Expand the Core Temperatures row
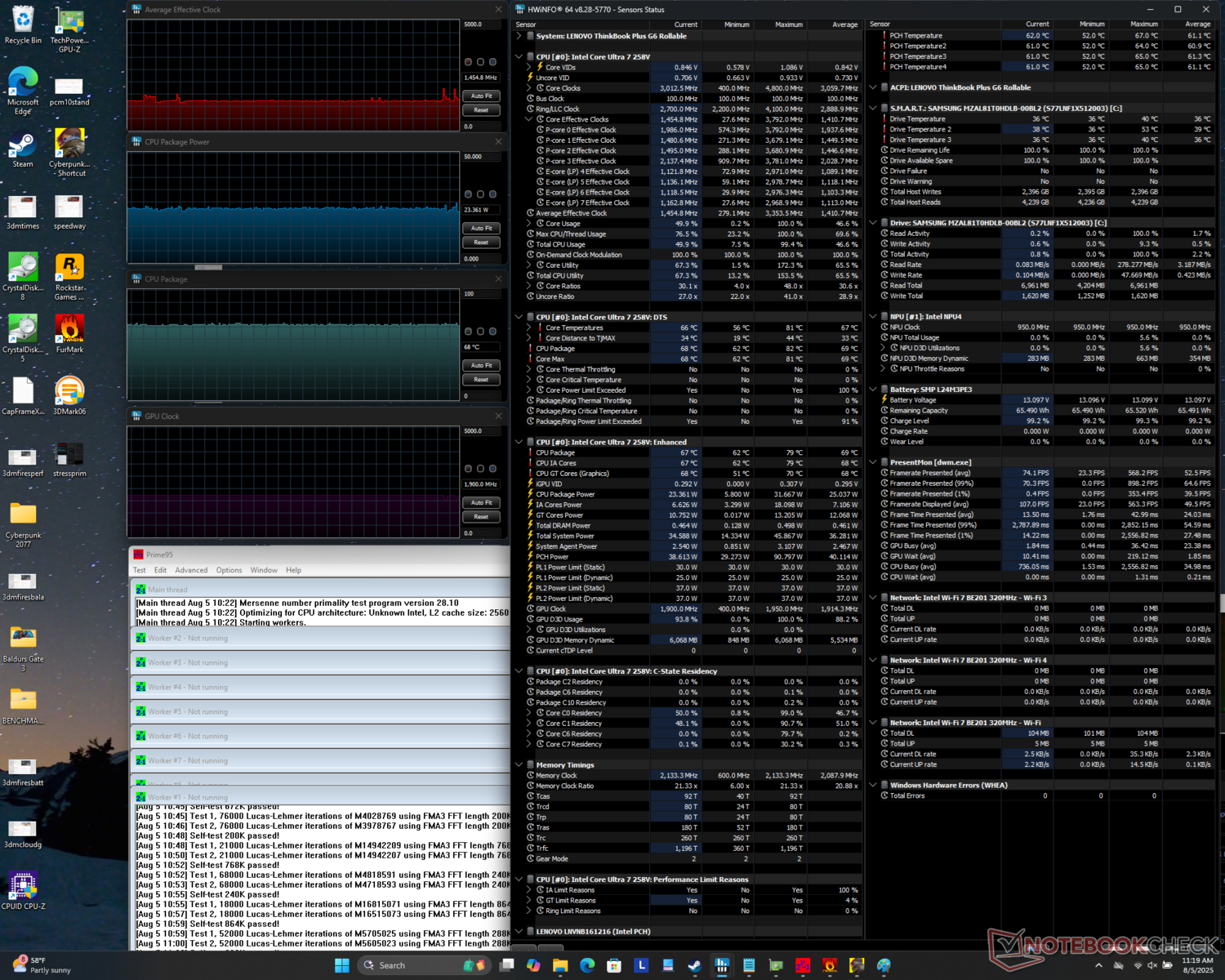 click(x=528, y=327)
